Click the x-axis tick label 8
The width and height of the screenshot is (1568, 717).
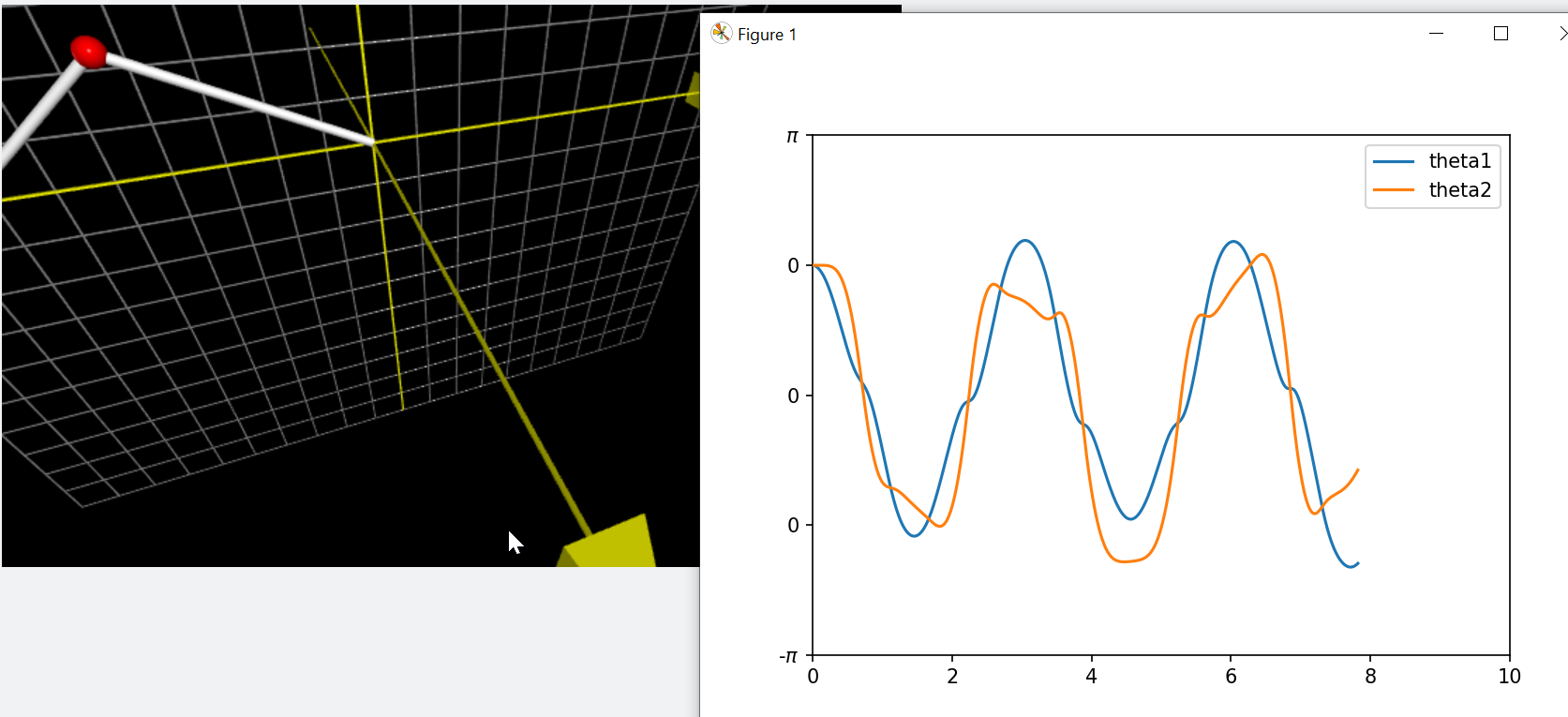click(x=1370, y=677)
